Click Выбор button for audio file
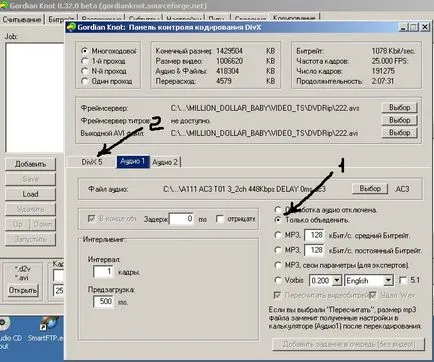 (x=370, y=189)
